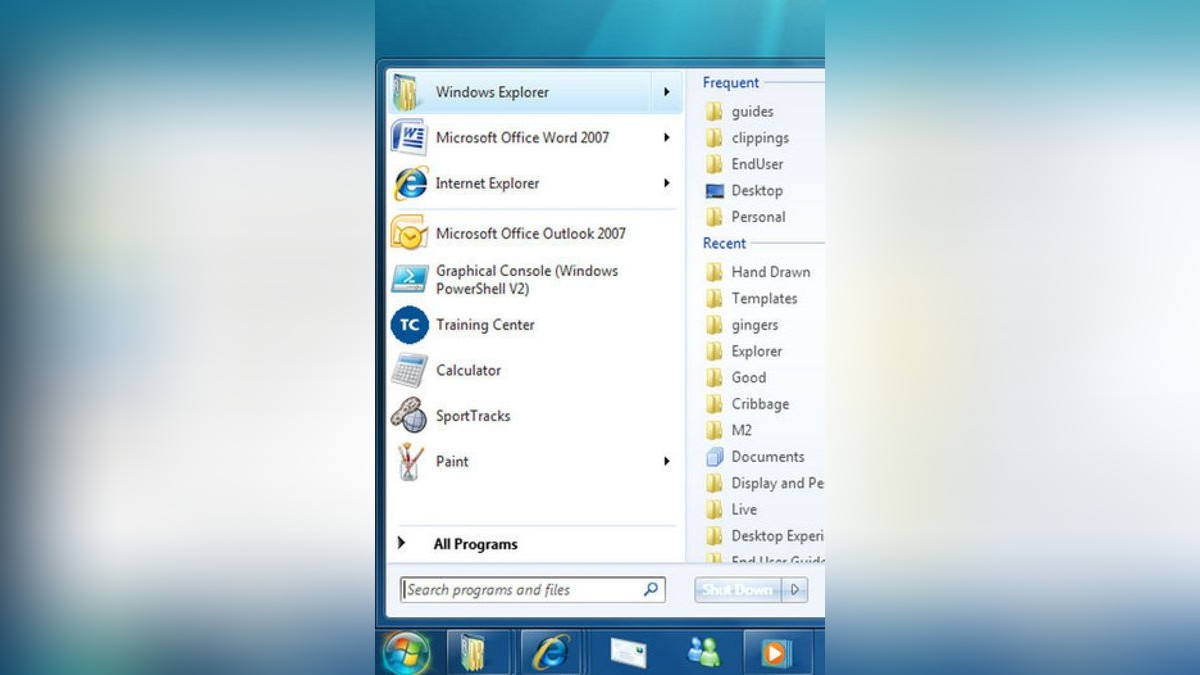Open Microsoft Office Outlook 2007
This screenshot has width=1200, height=675.
531,233
